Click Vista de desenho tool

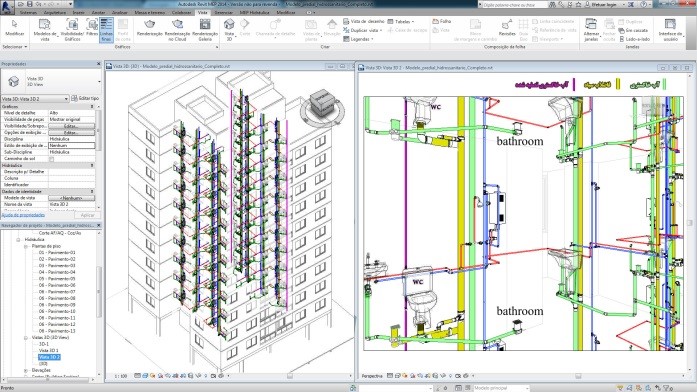point(364,21)
